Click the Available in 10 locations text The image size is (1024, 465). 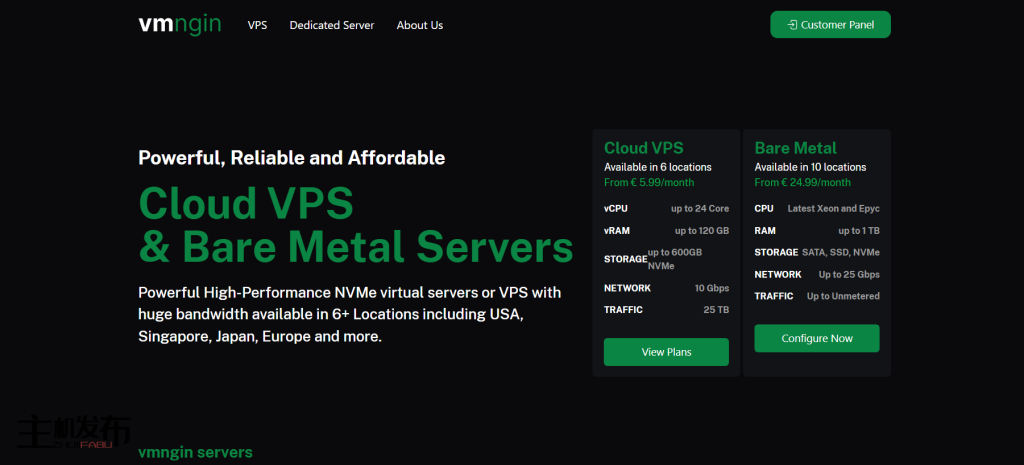[x=810, y=167]
